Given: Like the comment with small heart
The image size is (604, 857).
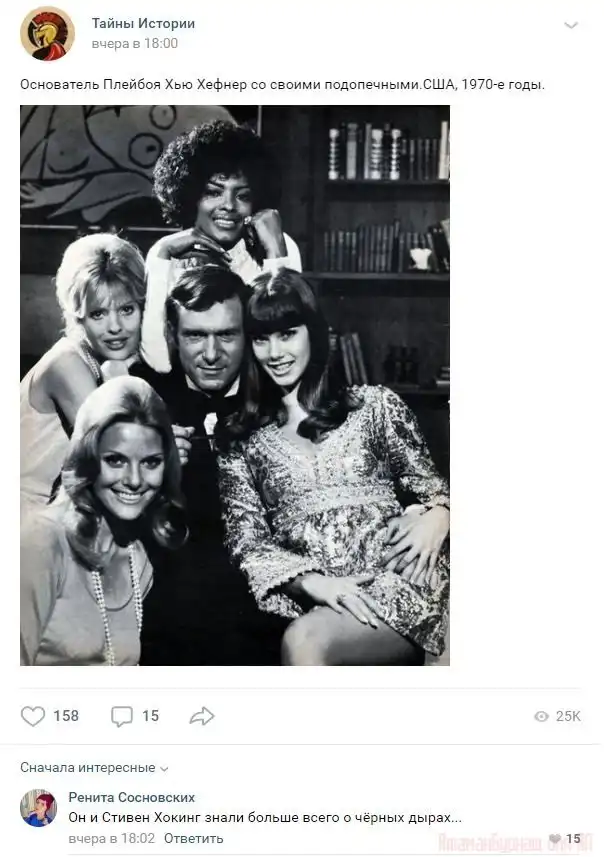Looking at the screenshot, I should (x=555, y=839).
